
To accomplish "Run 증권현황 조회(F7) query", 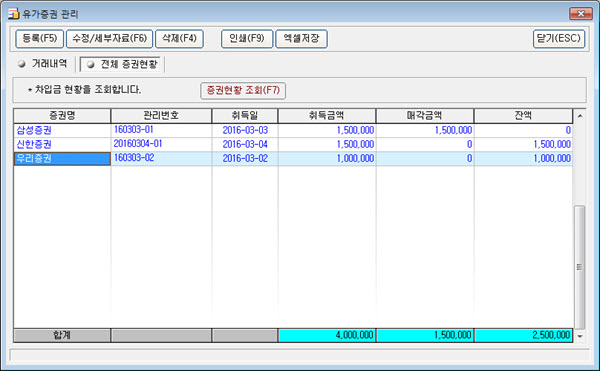I will click(243, 91).
